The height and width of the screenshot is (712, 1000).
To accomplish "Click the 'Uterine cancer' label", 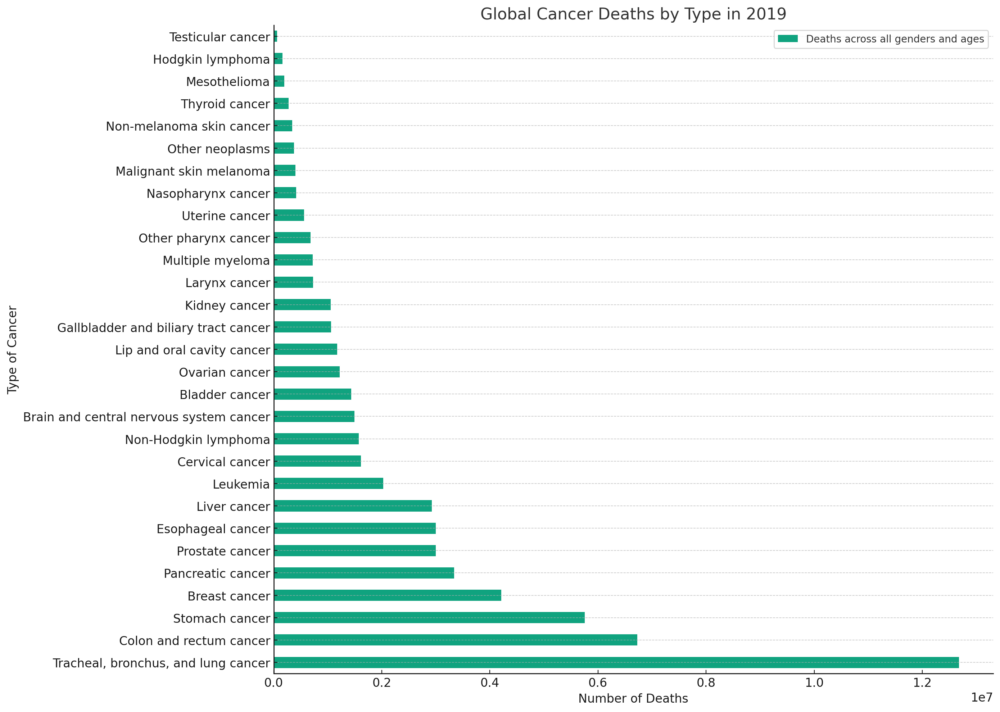I will 226,216.
